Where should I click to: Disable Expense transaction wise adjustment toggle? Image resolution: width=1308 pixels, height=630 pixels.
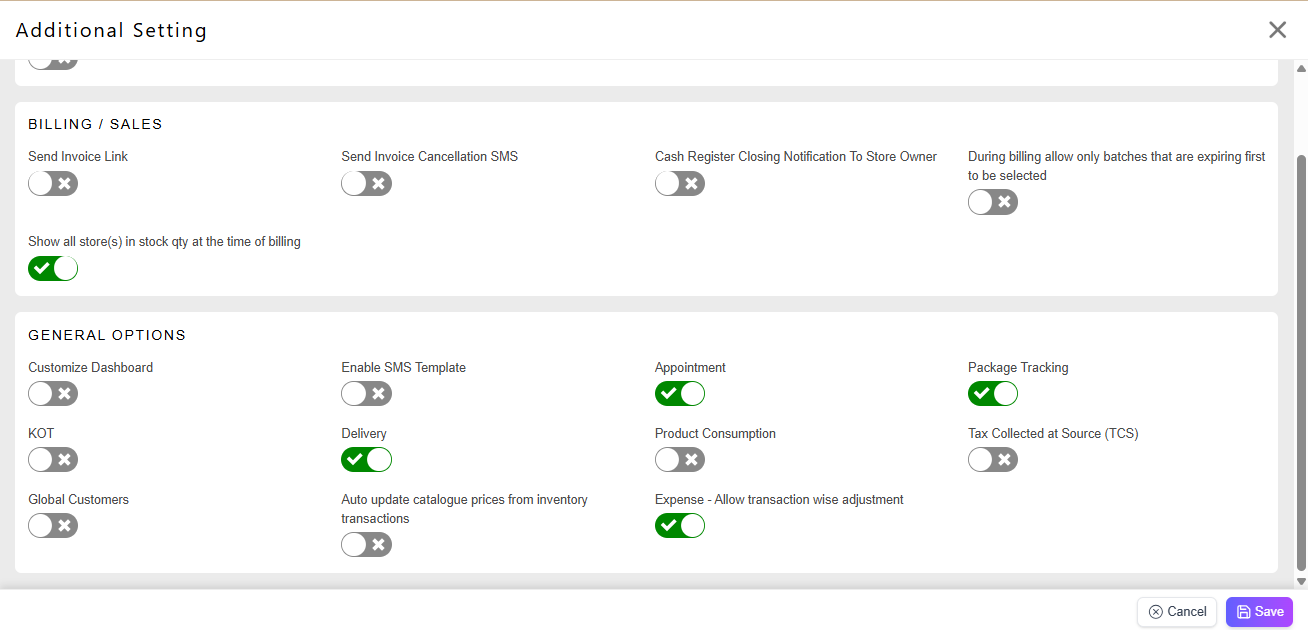[680, 526]
